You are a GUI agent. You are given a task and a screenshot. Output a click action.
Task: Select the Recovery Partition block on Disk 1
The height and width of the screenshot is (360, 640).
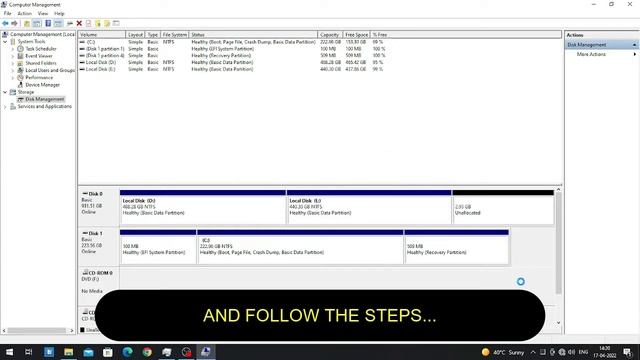(457, 247)
